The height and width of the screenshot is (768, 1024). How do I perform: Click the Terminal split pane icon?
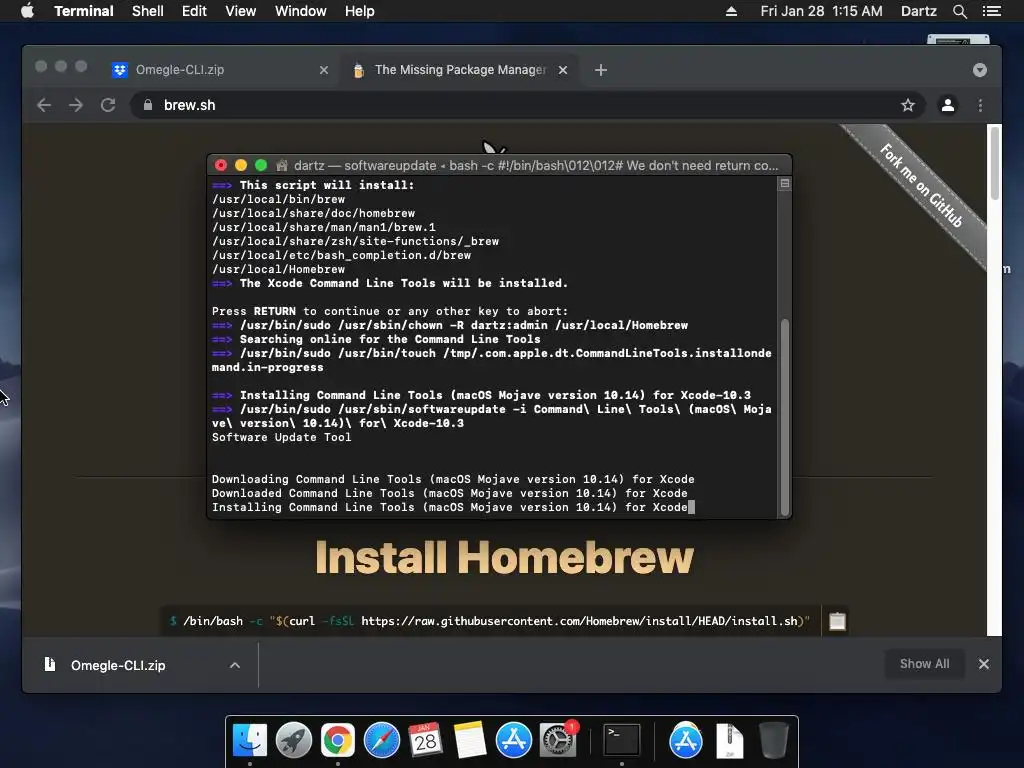tap(785, 184)
